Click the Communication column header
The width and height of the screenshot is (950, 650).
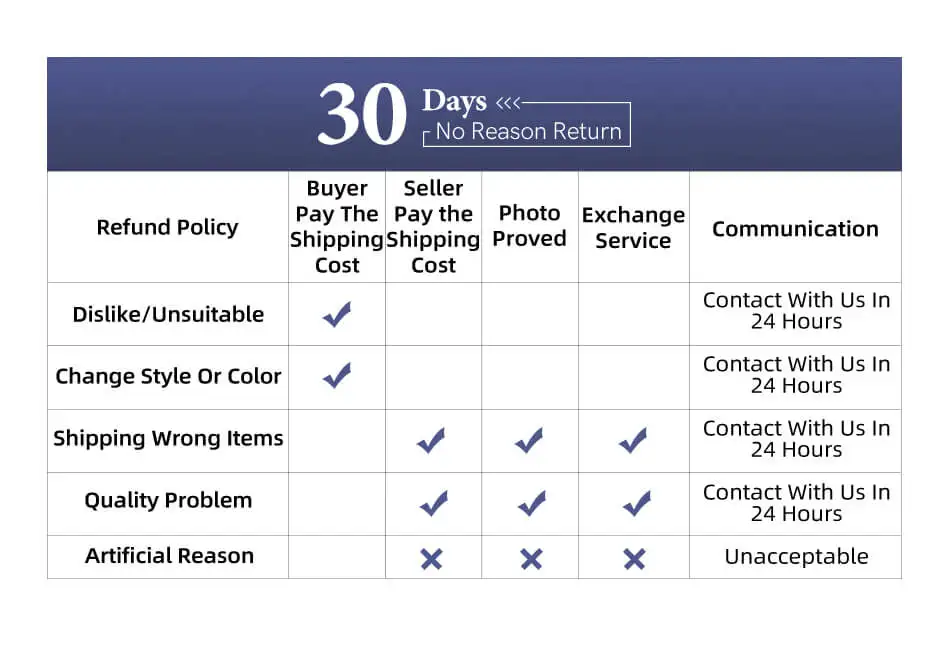(x=796, y=228)
